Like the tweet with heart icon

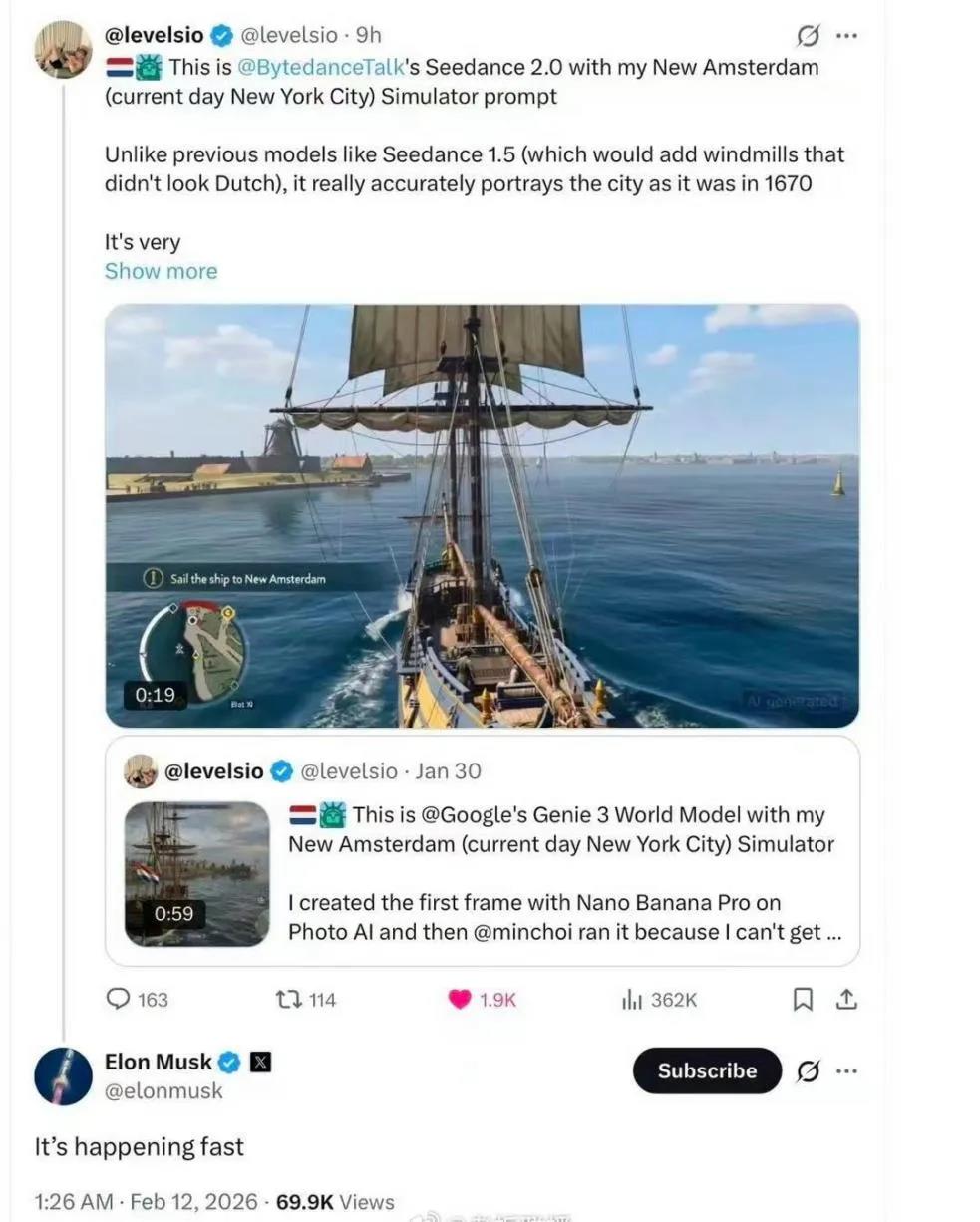click(460, 999)
